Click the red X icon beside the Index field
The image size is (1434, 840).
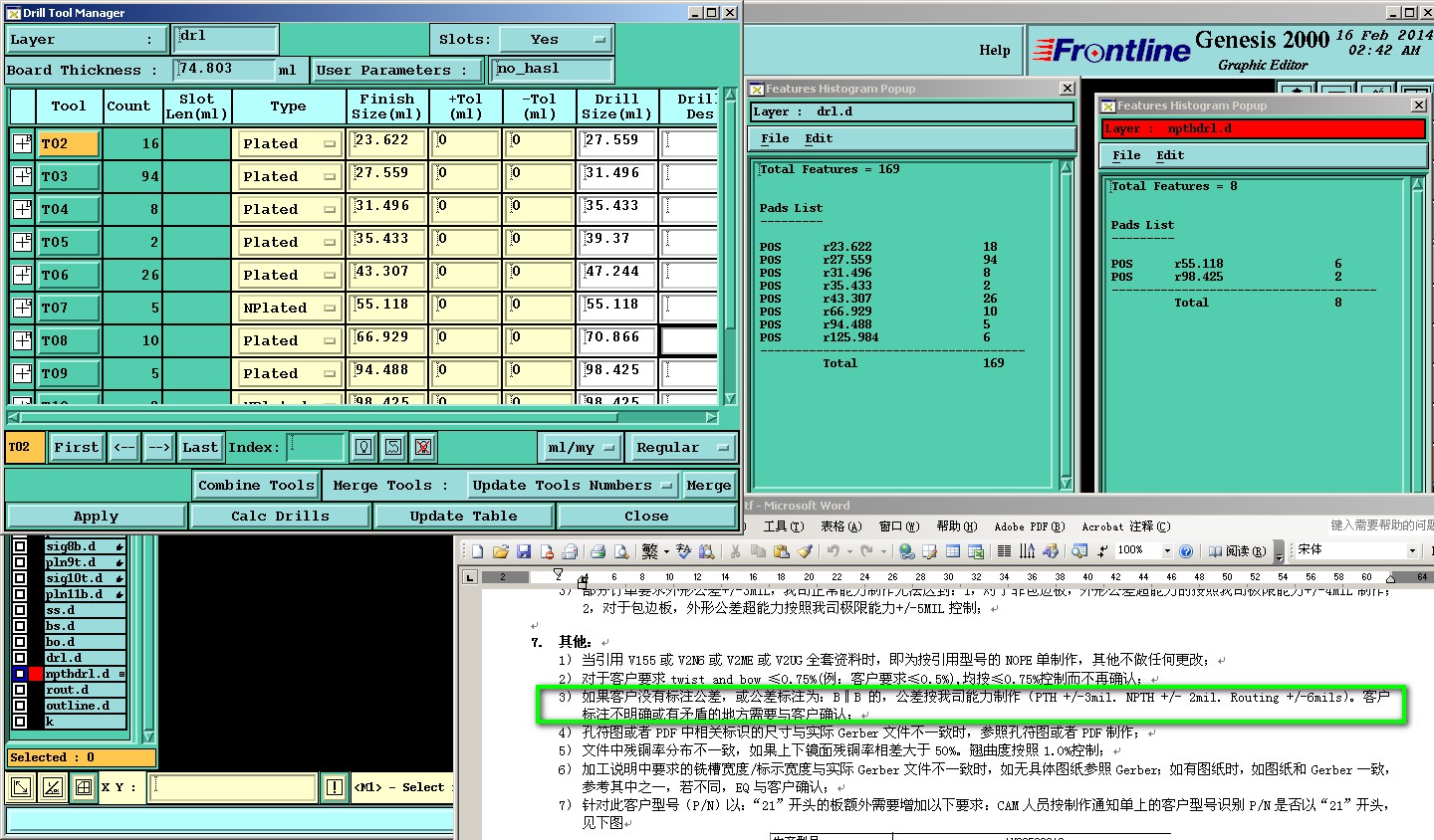pos(423,448)
